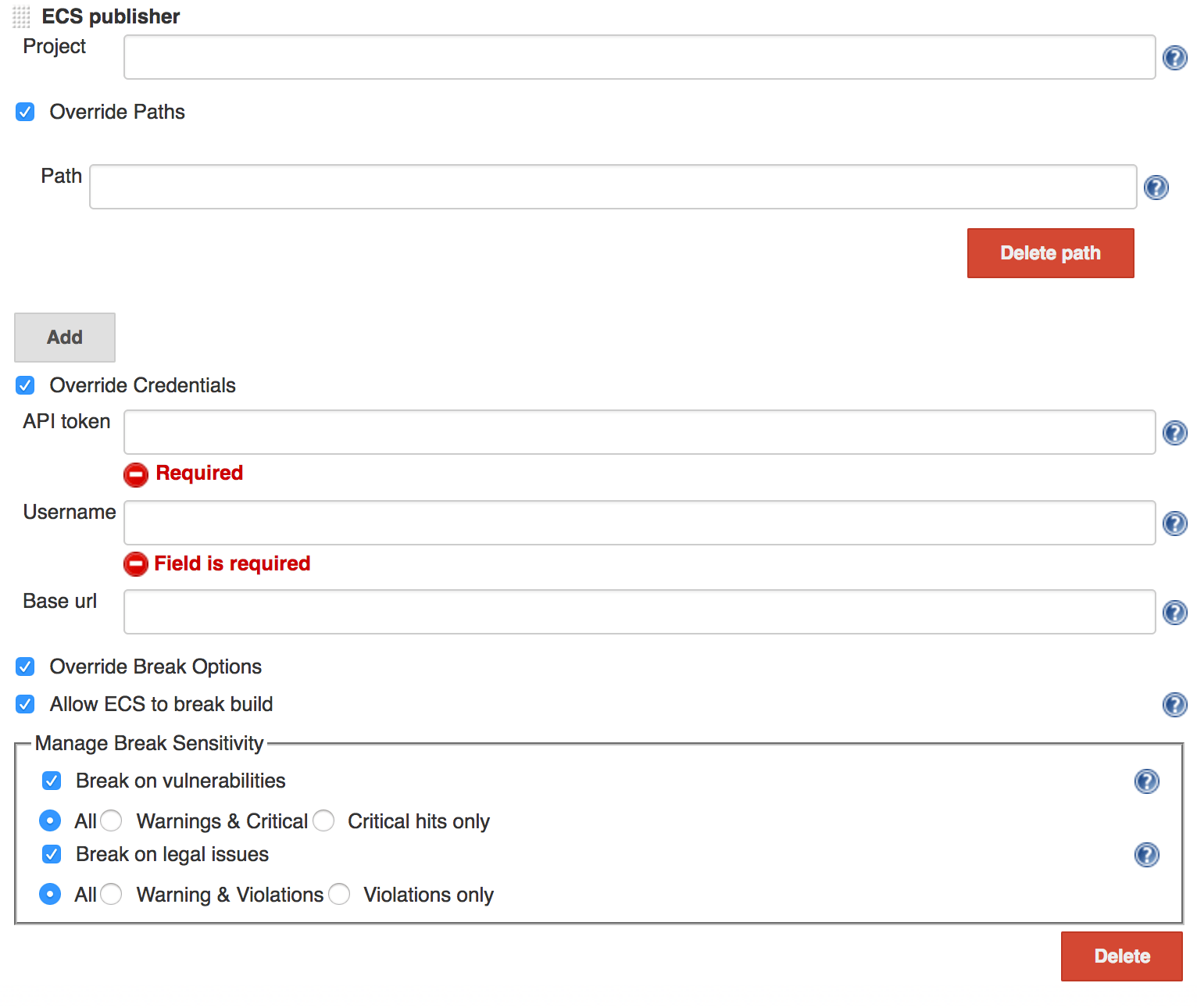The image size is (1197, 1008).
Task: Open help for the Base url field
Action: pyautogui.click(x=1174, y=613)
